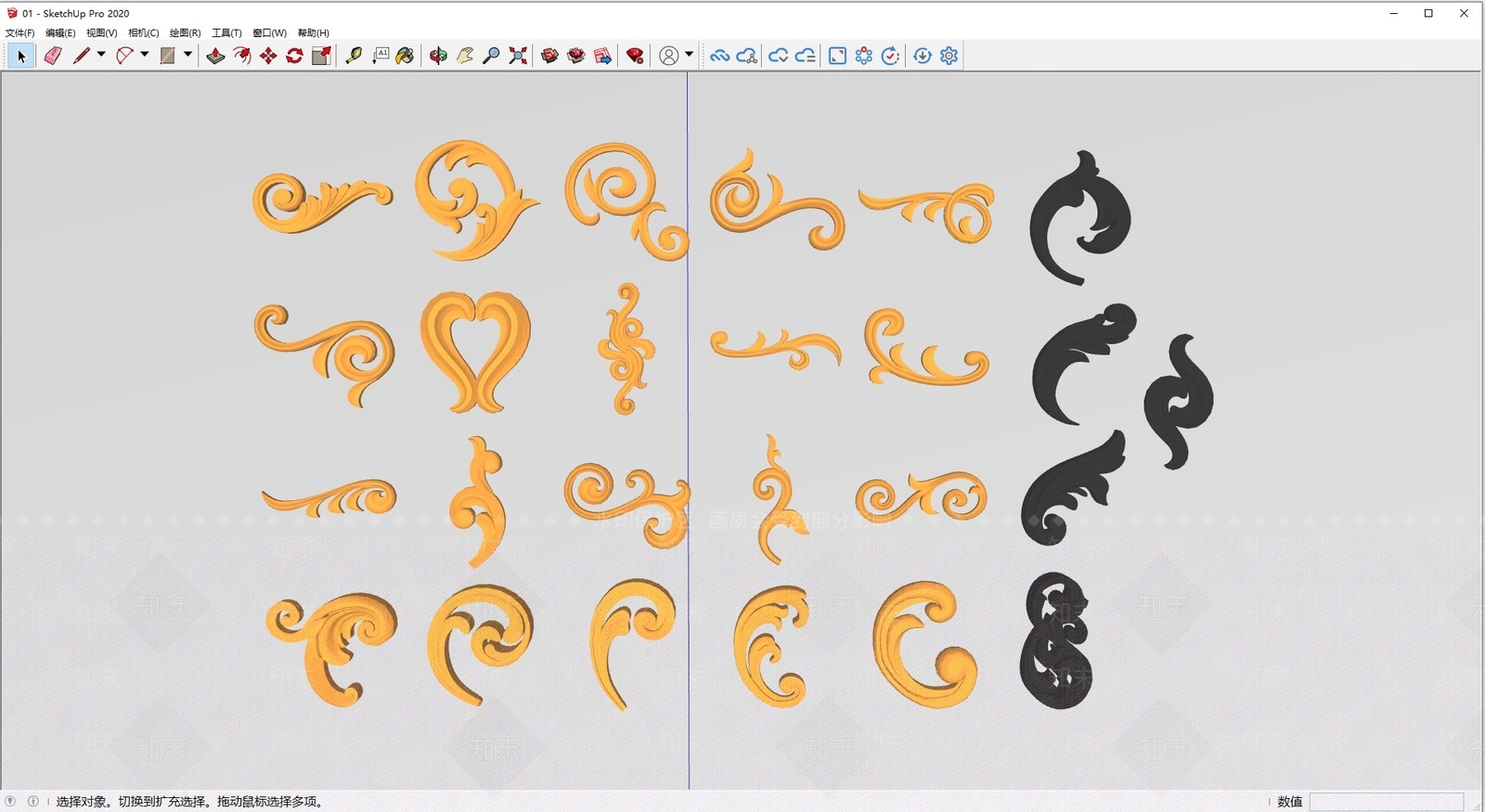Open the 文件(F) menu
Viewport: 1485px width, 812px height.
(20, 32)
